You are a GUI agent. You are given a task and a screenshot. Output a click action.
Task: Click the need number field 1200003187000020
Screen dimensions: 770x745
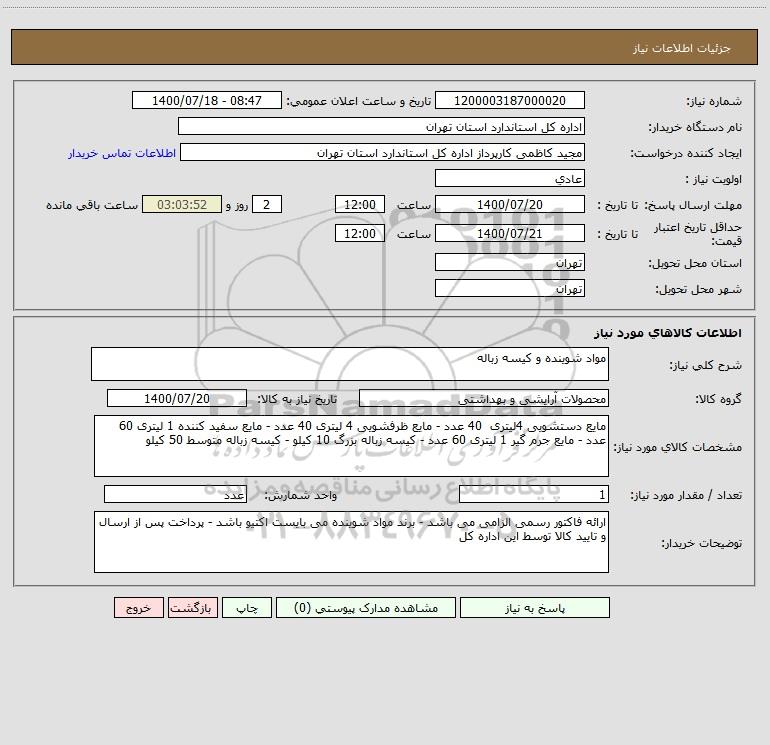[510, 100]
